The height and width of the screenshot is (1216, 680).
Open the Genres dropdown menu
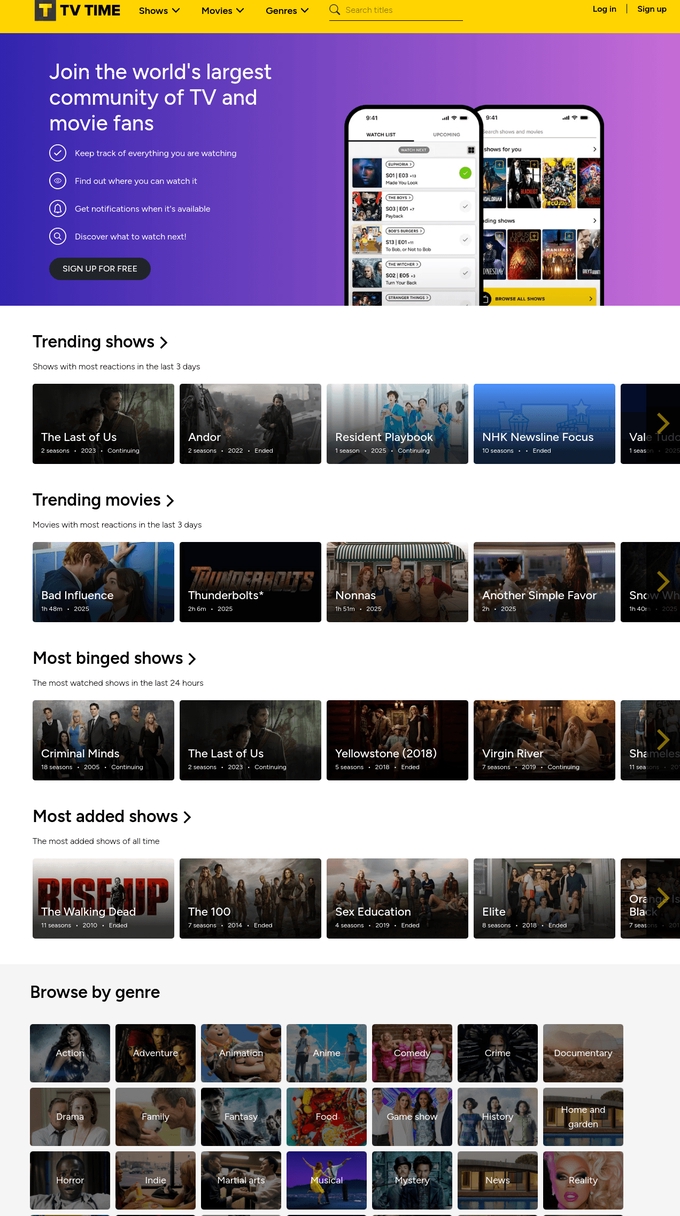click(x=287, y=10)
